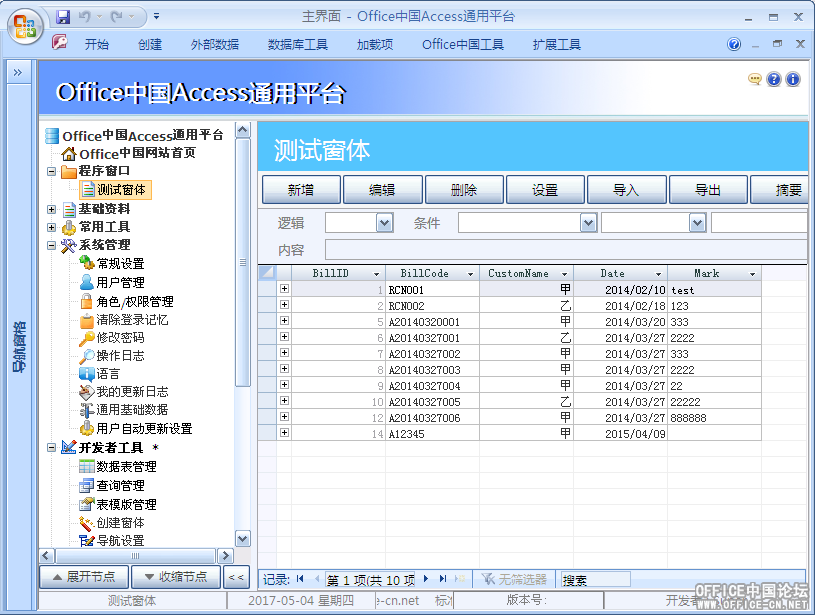Open the CustomName column filter dropdown

point(564,274)
